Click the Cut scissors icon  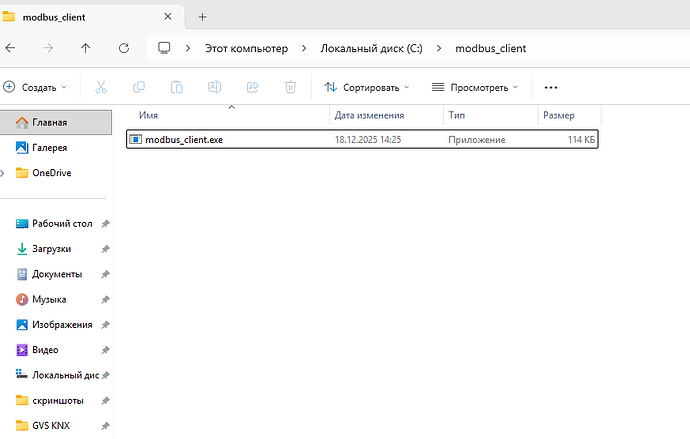click(x=101, y=87)
